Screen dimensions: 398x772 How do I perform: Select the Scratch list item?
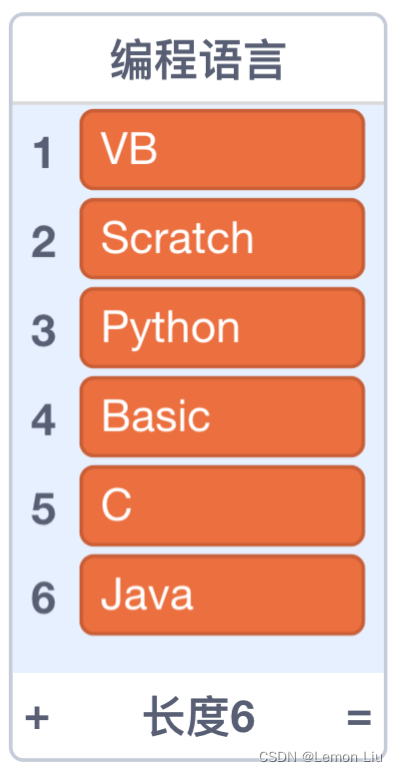[222, 238]
